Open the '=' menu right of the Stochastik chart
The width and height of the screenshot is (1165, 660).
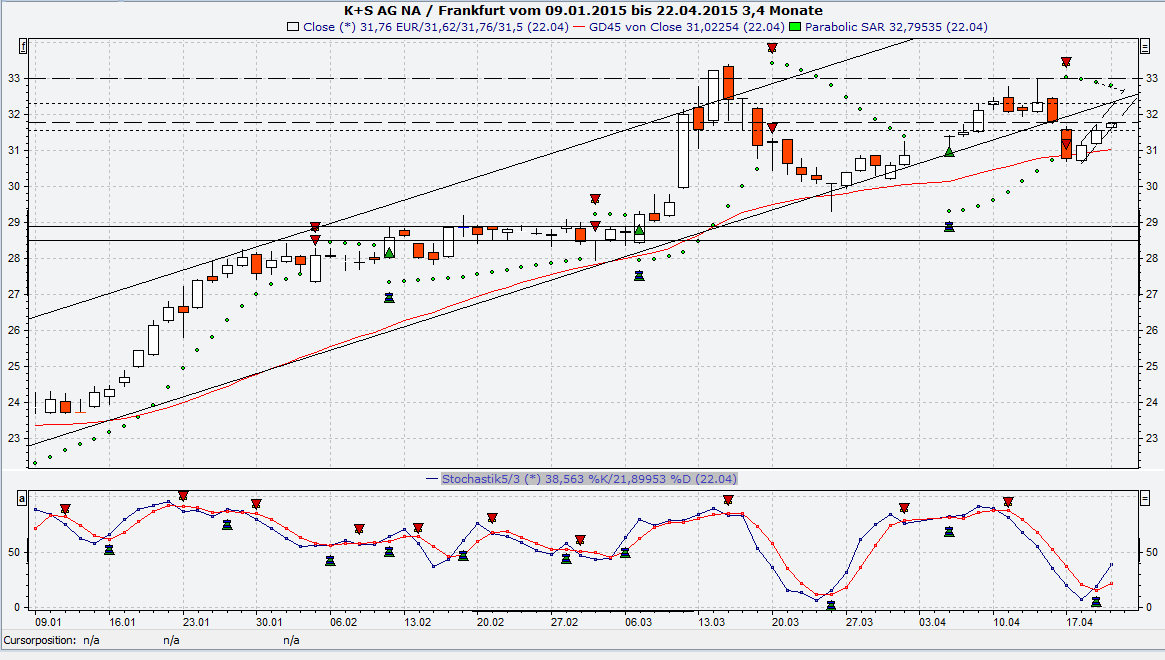[1143, 499]
